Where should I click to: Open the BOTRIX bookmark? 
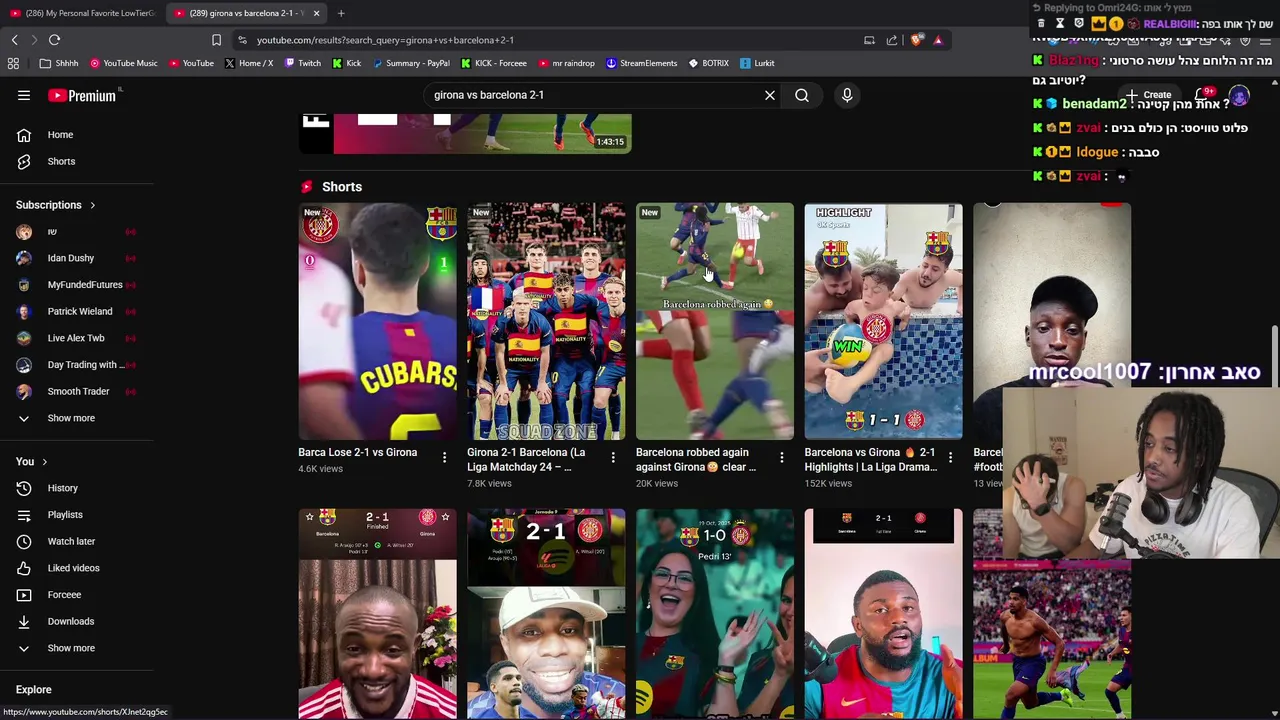708,63
